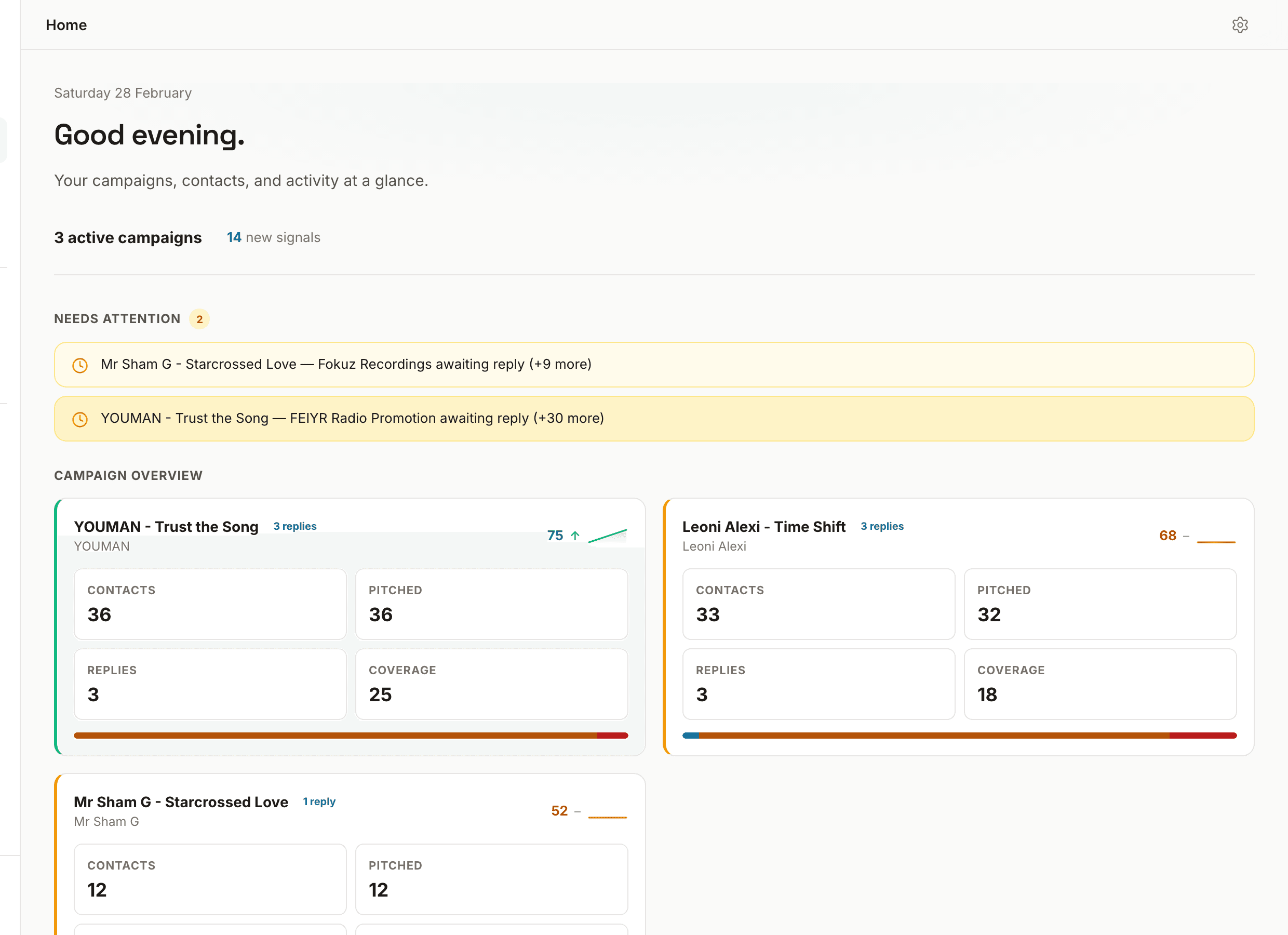Screen dimensions: 1288x935
Task: Select the Coverage 25 stat tile
Action: pos(491,684)
